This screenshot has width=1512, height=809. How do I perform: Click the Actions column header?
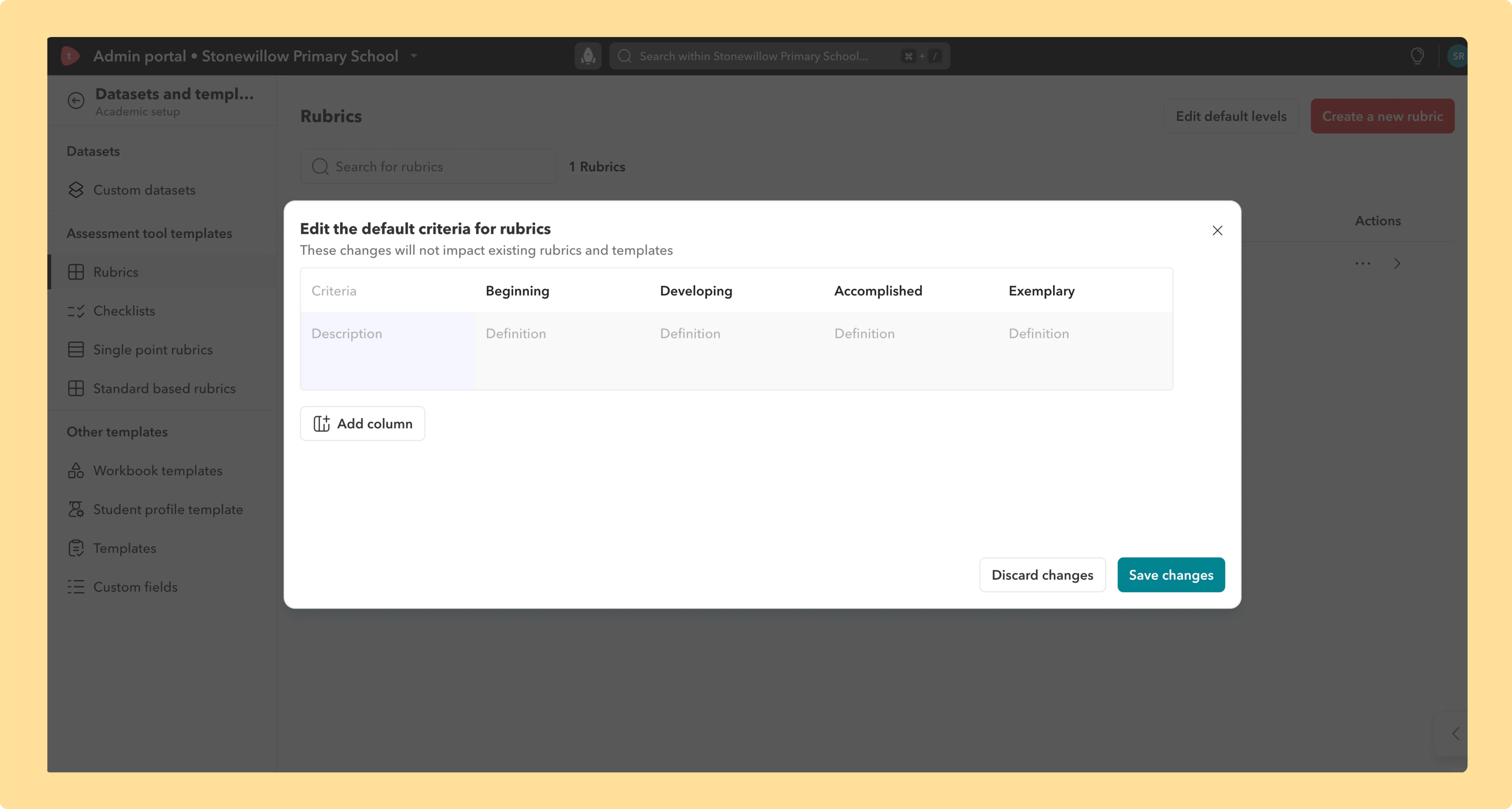1378,221
